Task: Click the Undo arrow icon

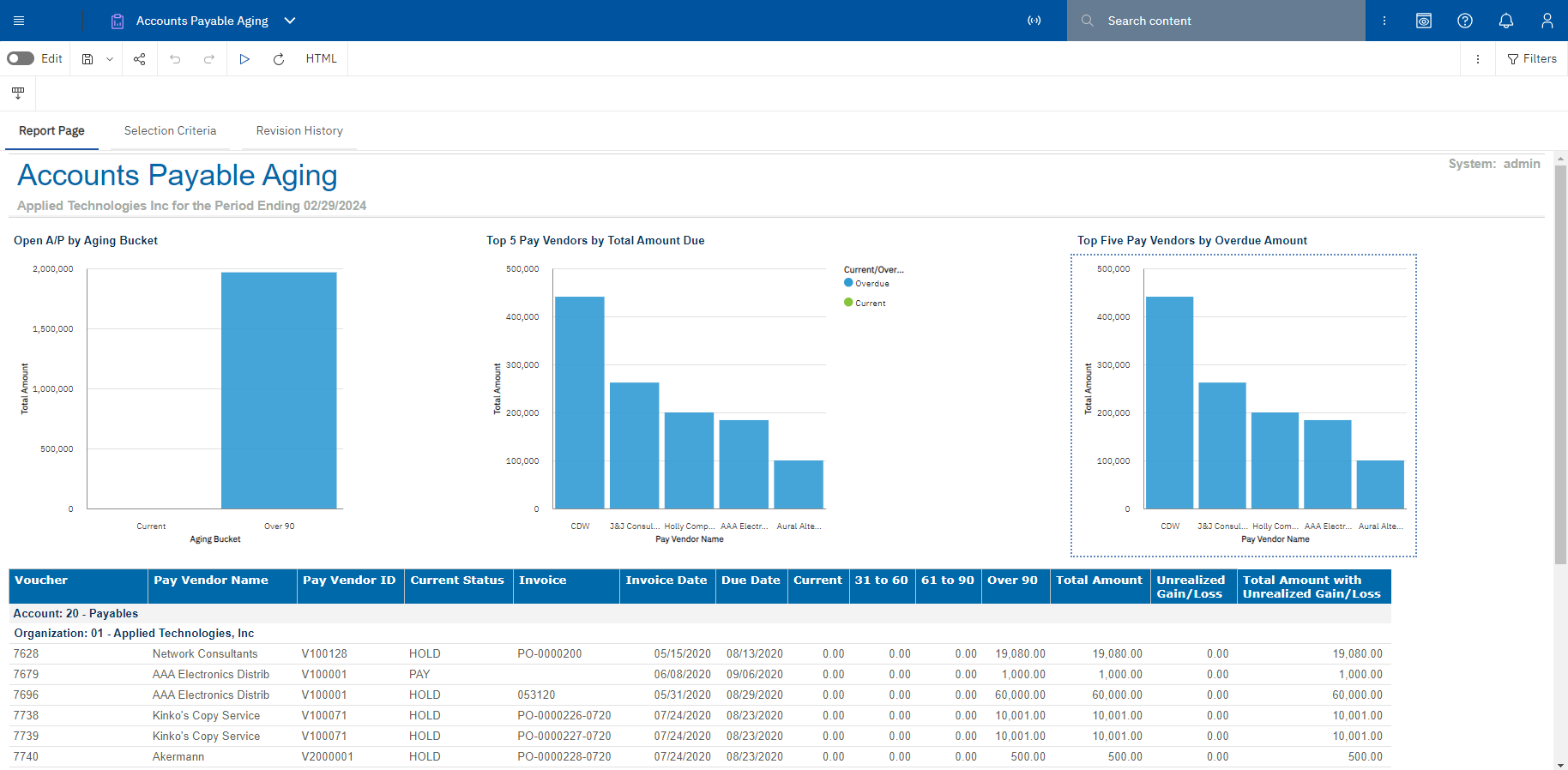Action: coord(175,59)
